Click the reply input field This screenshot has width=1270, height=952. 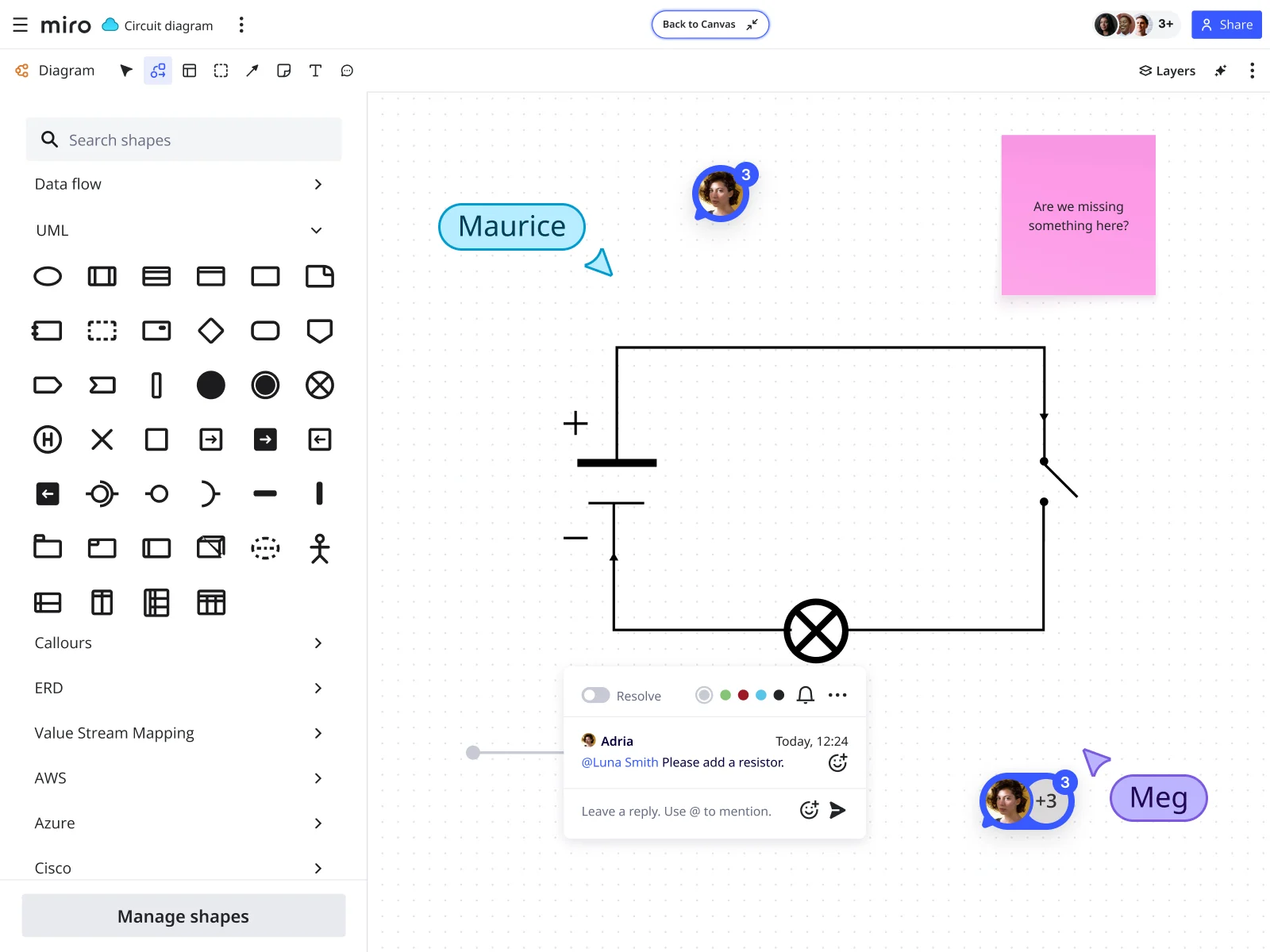(676, 812)
